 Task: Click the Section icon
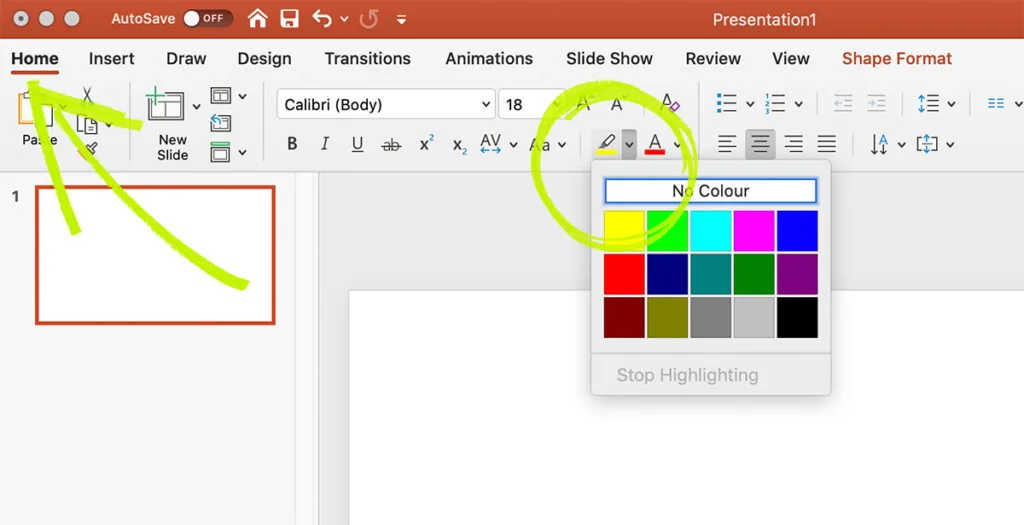point(220,152)
